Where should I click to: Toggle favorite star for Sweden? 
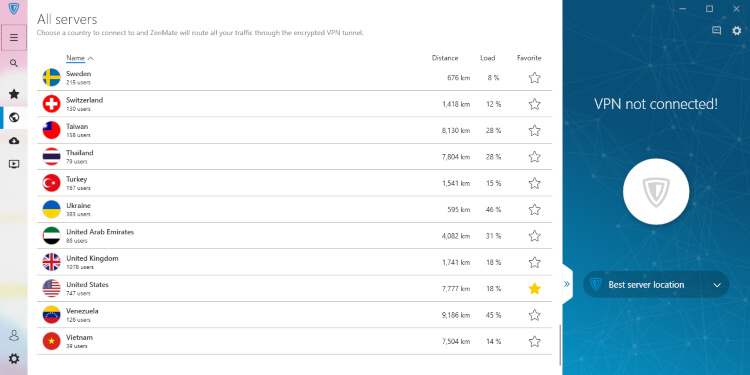coord(534,77)
